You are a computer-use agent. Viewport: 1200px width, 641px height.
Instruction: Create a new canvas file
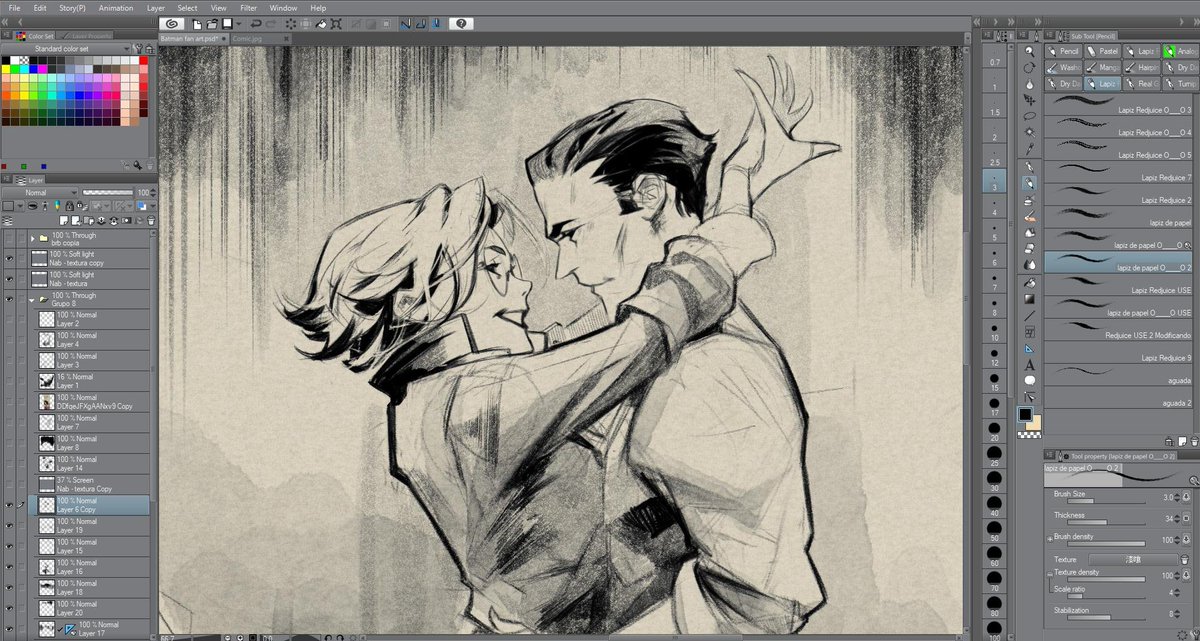(x=197, y=22)
